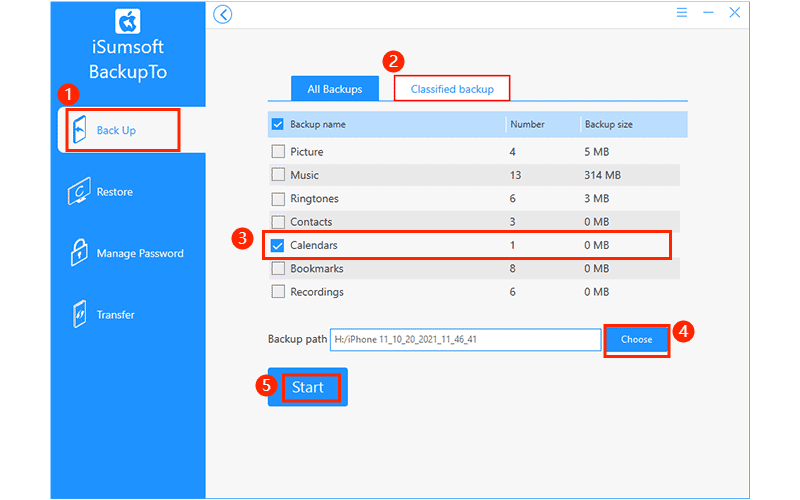Check the Bookmarks checkbox
Image resolution: width=800 pixels, height=500 pixels.
pyautogui.click(x=278, y=269)
